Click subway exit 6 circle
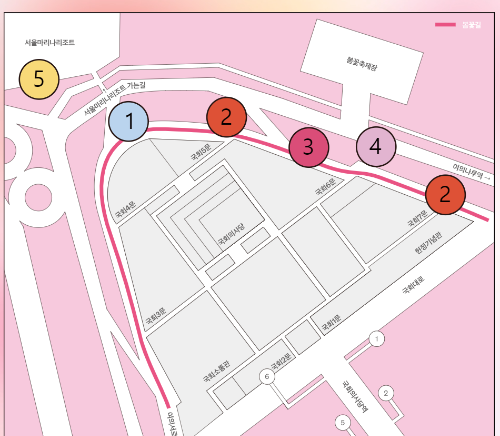 [x=267, y=377]
